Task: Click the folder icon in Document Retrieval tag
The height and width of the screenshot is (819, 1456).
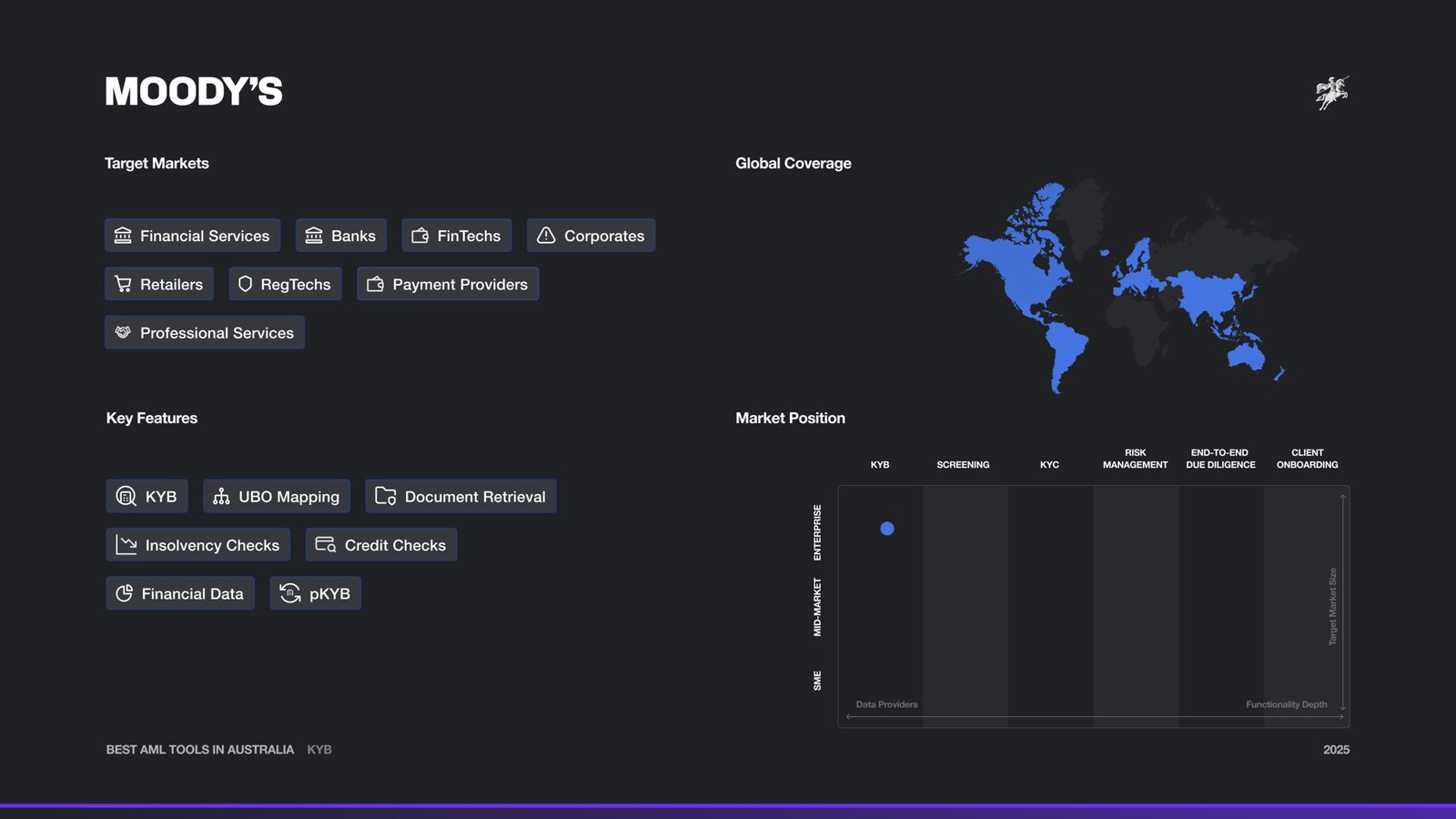Action: (386, 496)
